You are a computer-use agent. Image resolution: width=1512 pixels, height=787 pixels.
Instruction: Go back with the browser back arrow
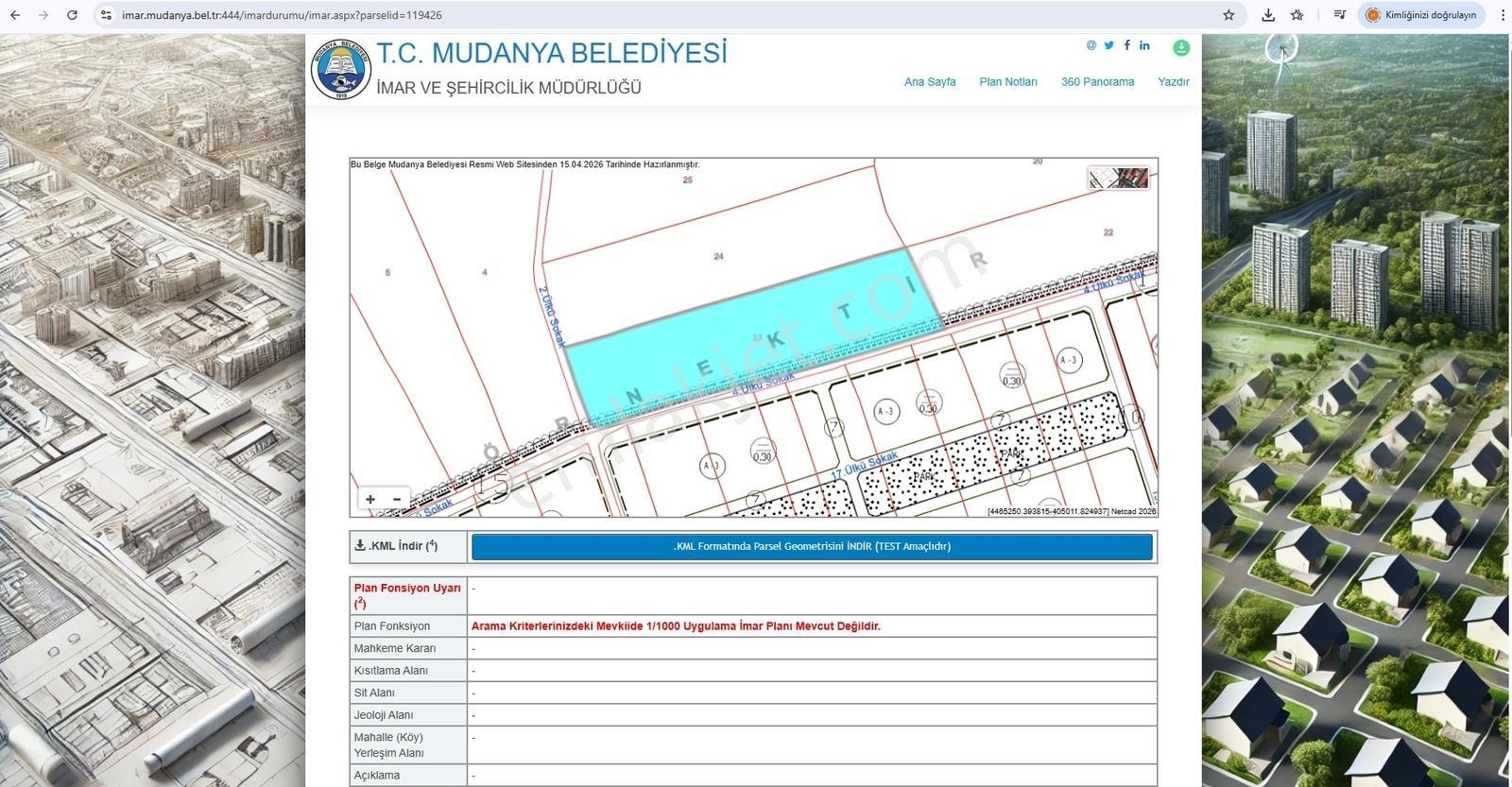click(15, 15)
